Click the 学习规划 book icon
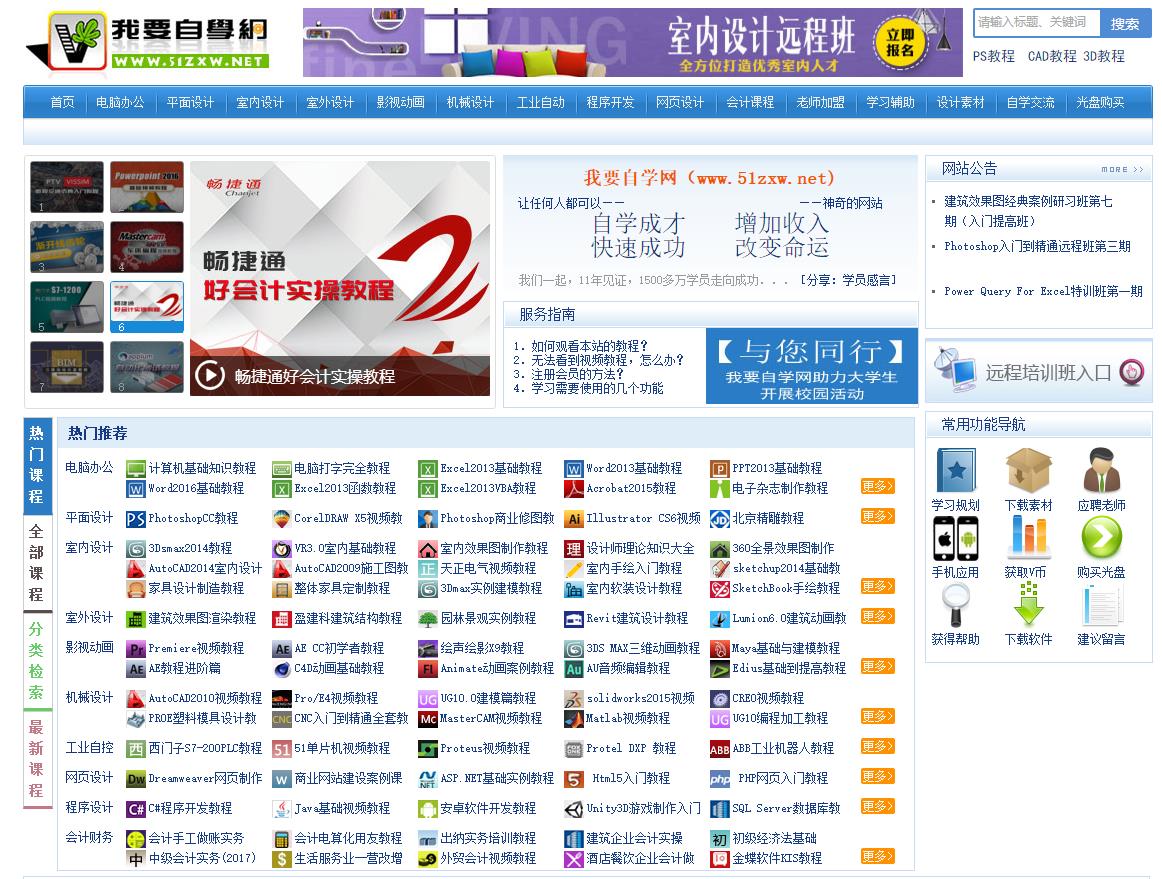The height and width of the screenshot is (879, 1162). [956, 471]
